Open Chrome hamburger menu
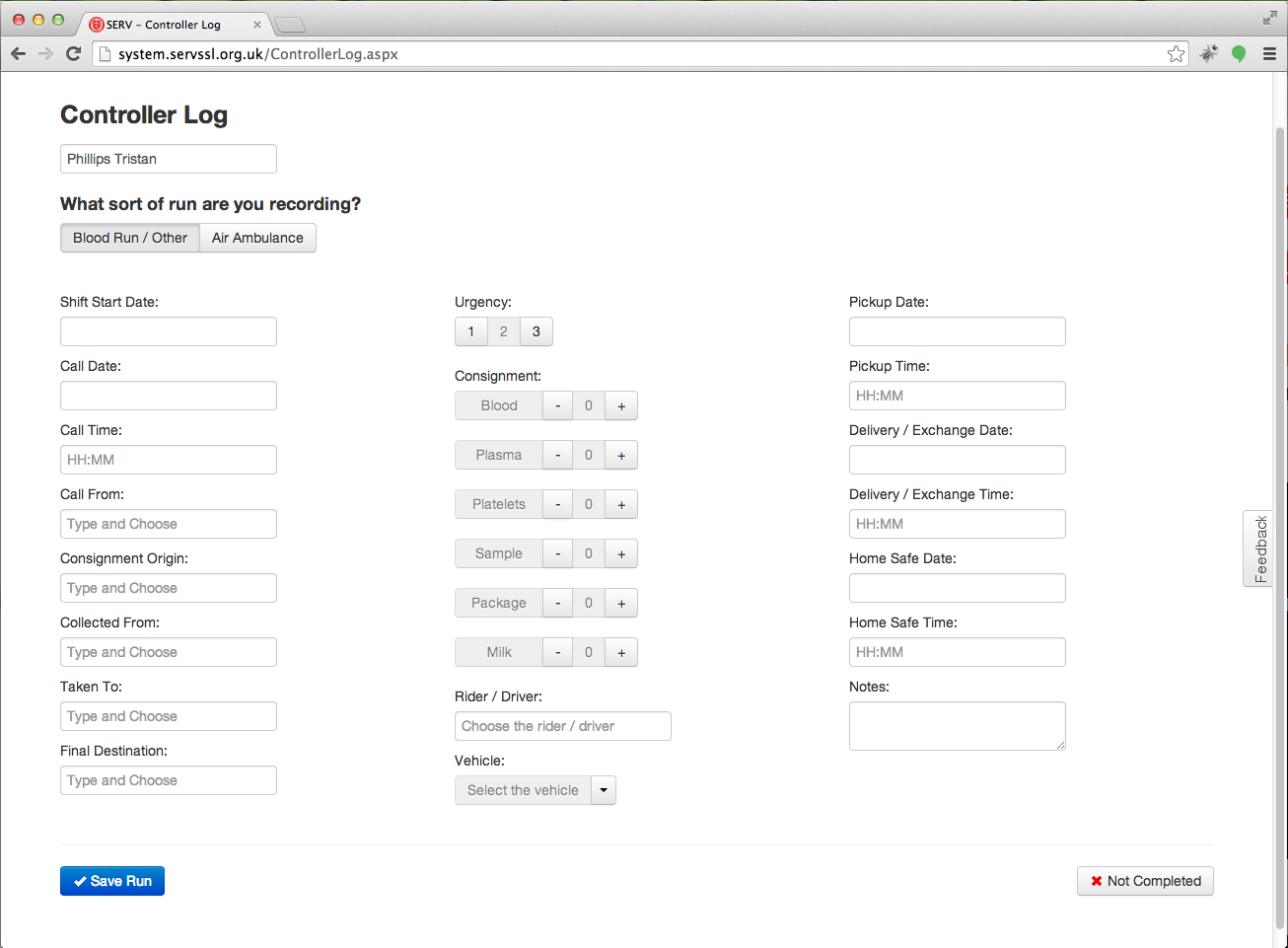This screenshot has height=948, width=1288. pos(1269,54)
